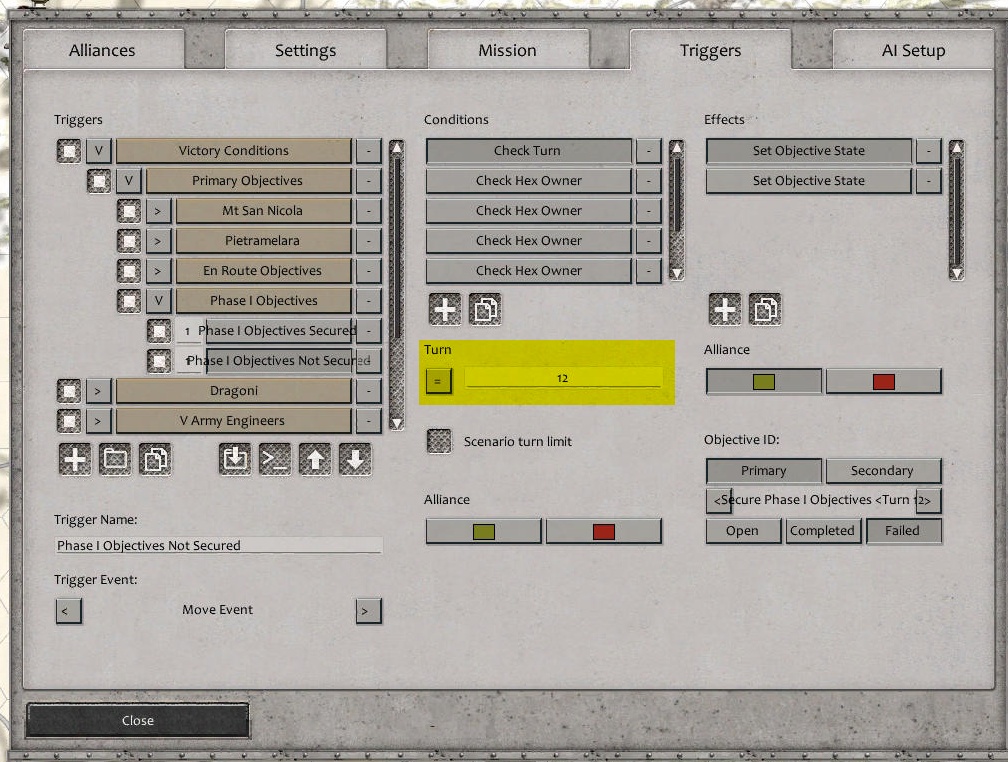Viewport: 1008px width, 762px height.
Task: Remove first Set Objective State effect
Action: pyautogui.click(x=928, y=150)
